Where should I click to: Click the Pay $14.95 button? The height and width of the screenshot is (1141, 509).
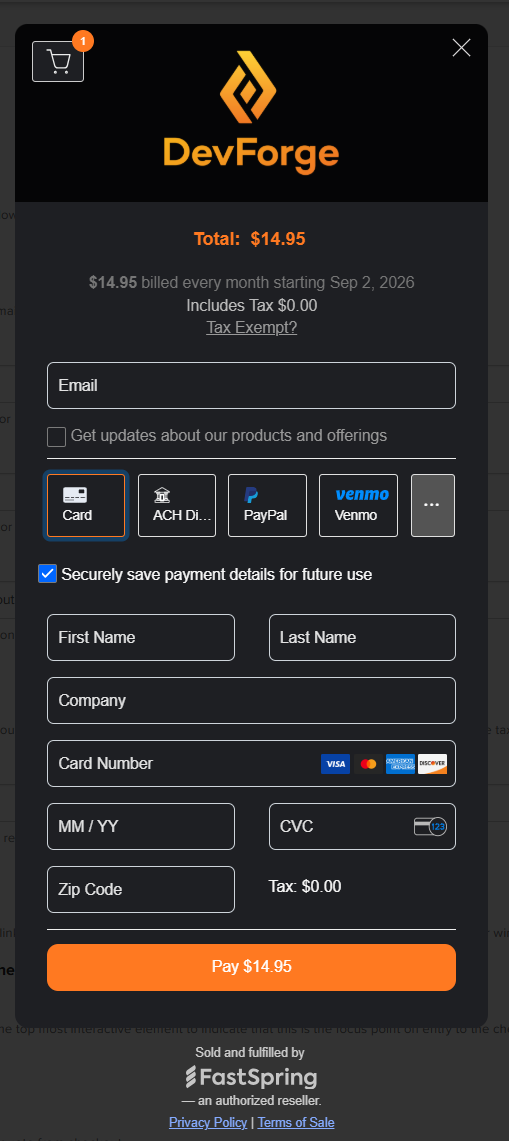[251, 967]
